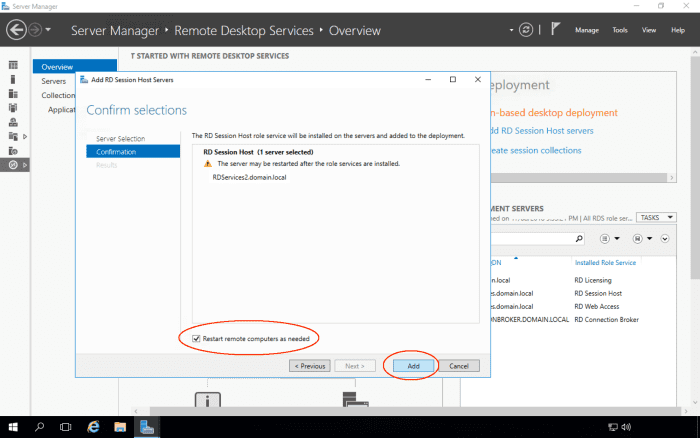Viewport: 700px width, 438px height.
Task: Open taskbar search
Action: 39,427
